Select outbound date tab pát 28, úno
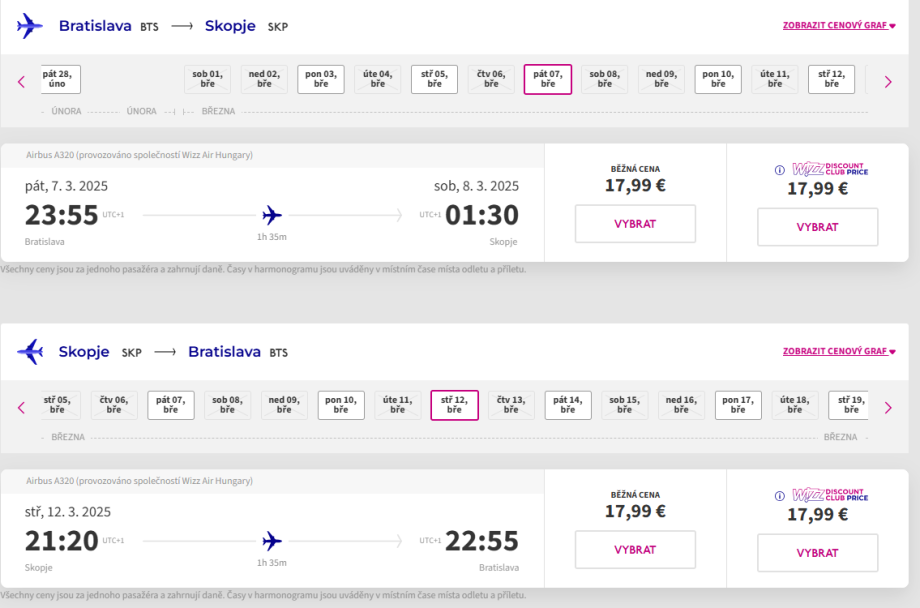This screenshot has height=608, width=920. 58,79
